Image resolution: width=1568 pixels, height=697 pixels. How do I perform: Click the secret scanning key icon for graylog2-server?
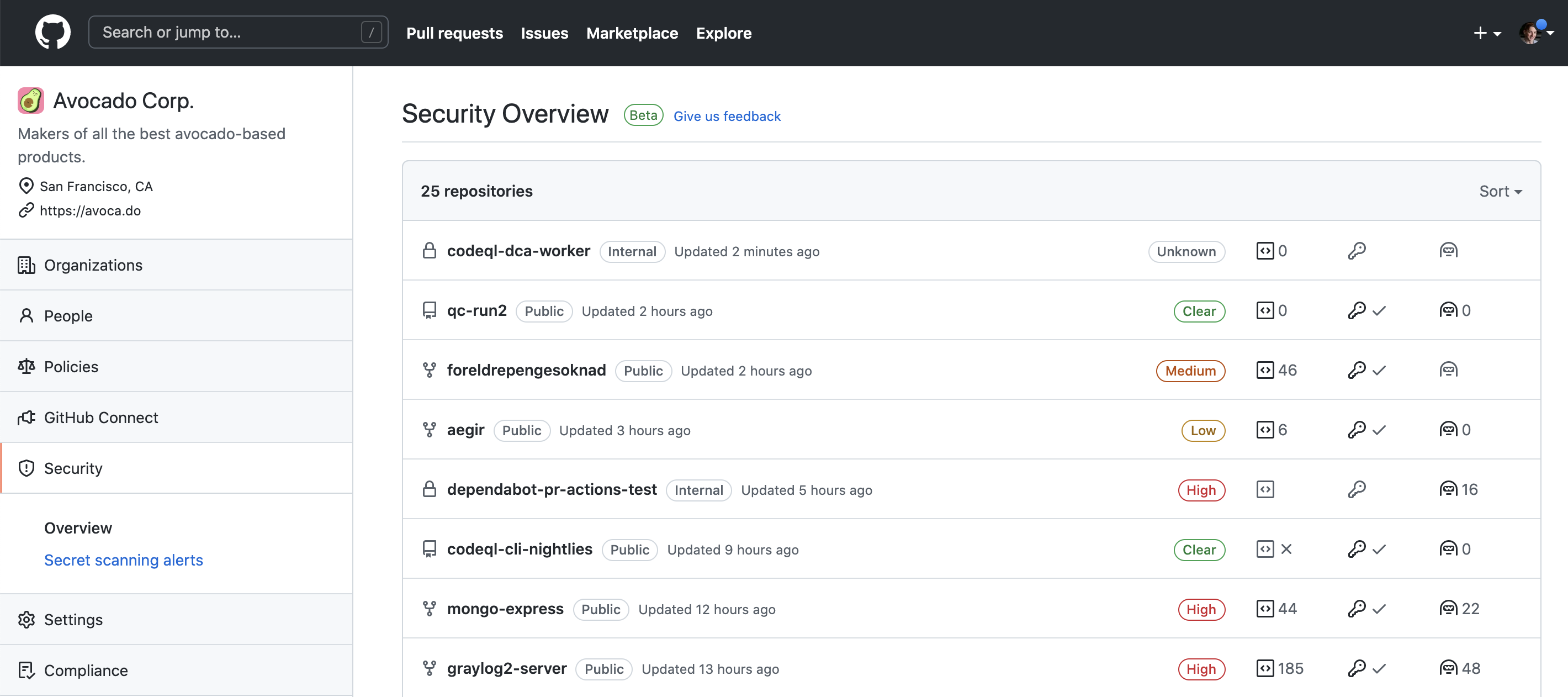[x=1357, y=668]
